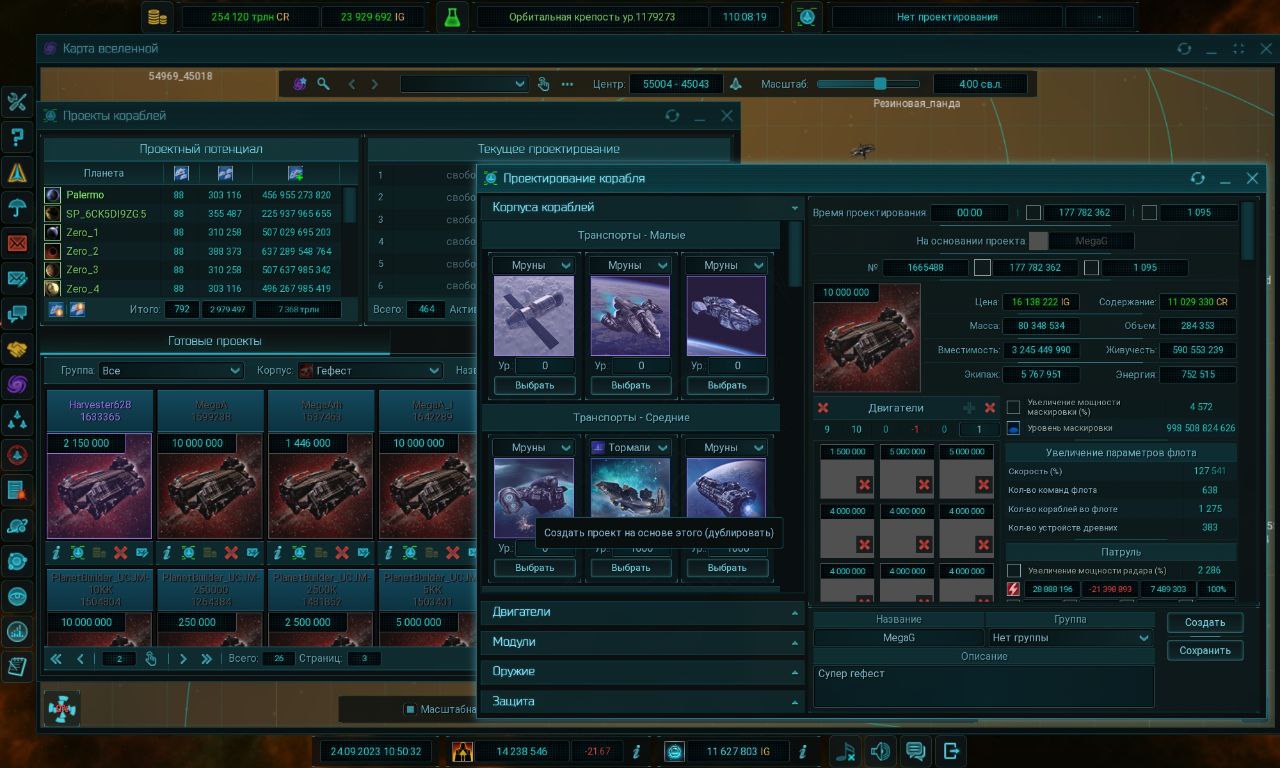Image resolution: width=1280 pixels, height=768 pixels.
Task: Click the green science flask icon
Action: coord(453,17)
